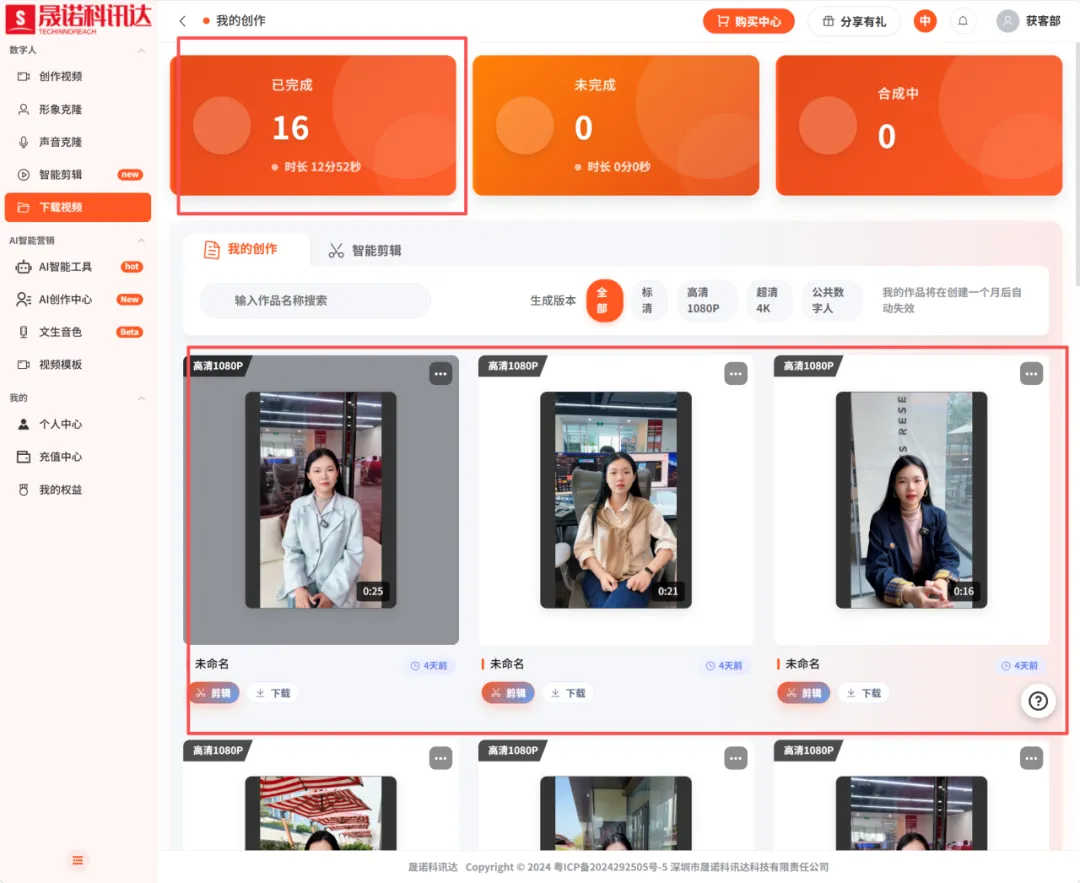Open the help question mark button
The height and width of the screenshot is (883, 1080).
(1038, 701)
